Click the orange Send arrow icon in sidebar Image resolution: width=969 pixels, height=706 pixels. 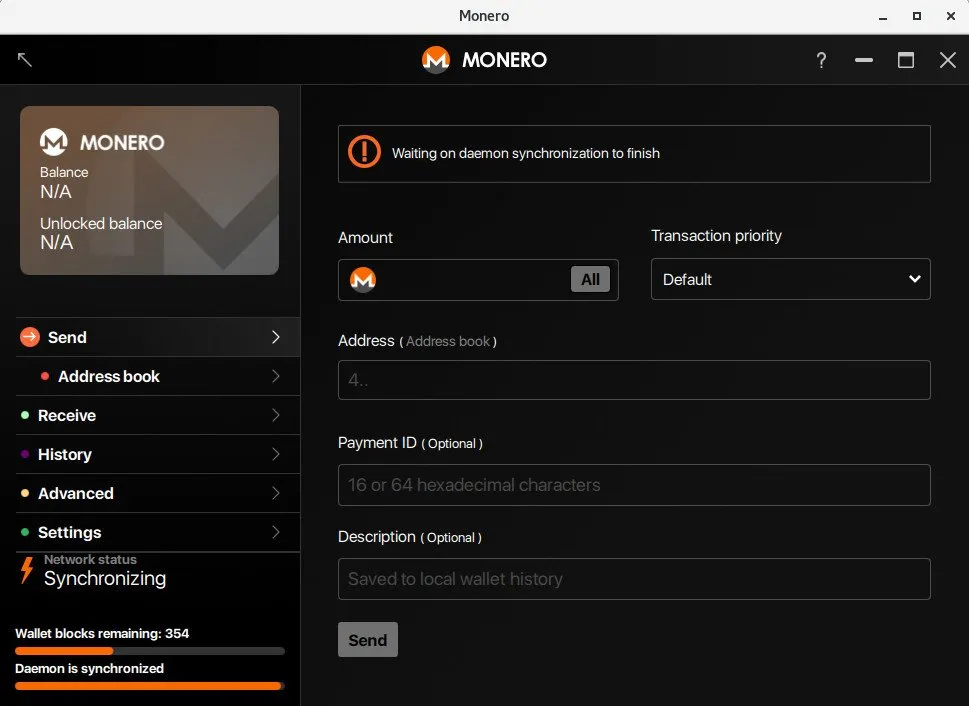(30, 337)
